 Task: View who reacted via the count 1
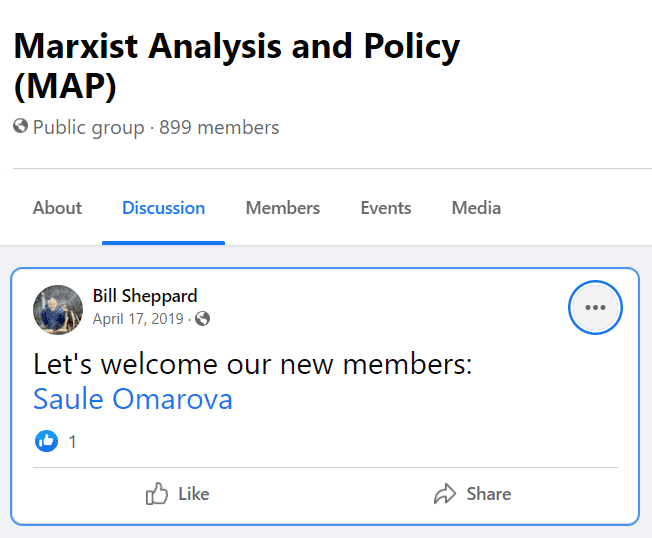click(72, 442)
